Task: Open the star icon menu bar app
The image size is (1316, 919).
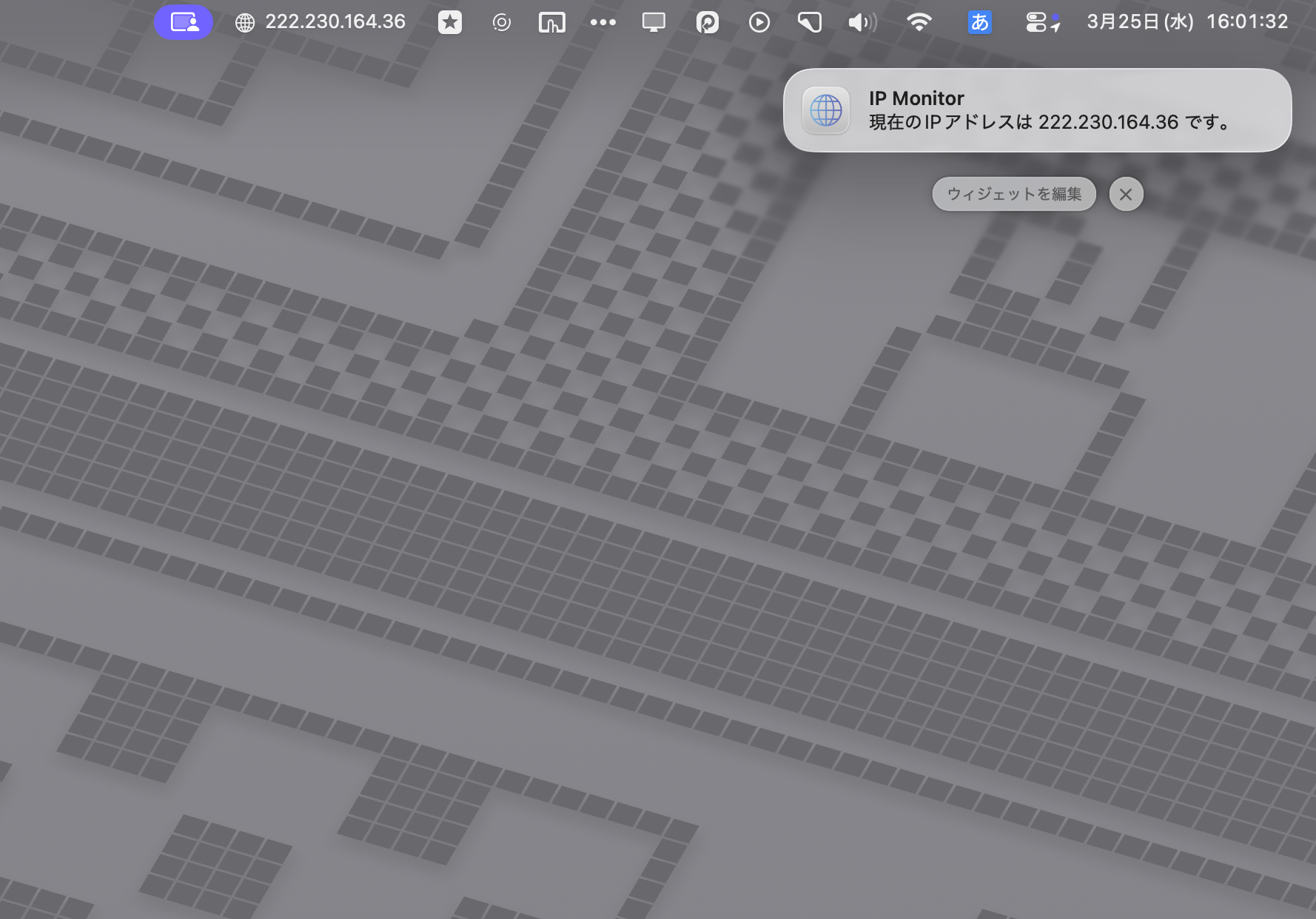Action: point(449,22)
